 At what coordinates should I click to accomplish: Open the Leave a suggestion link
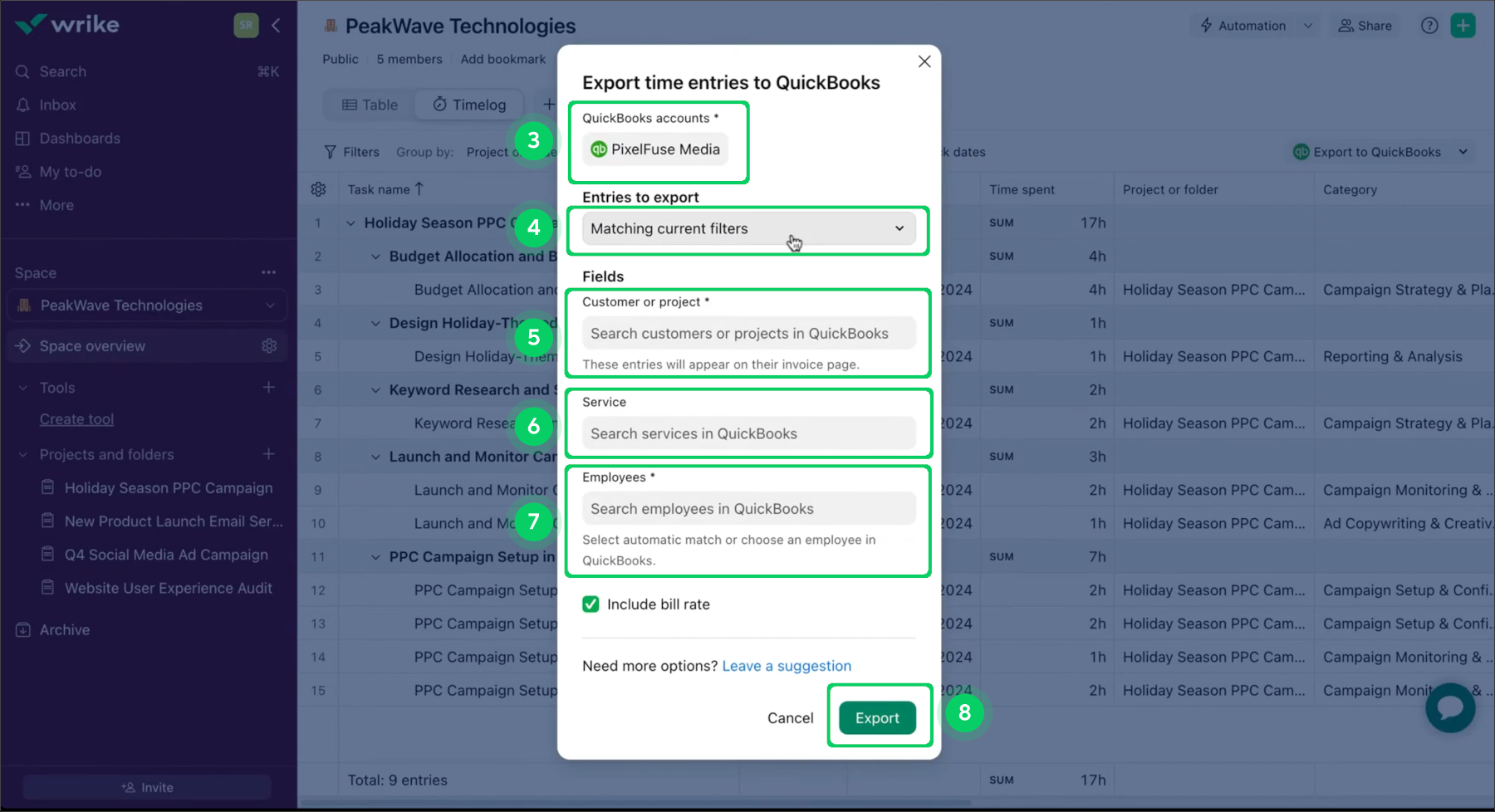pos(786,665)
